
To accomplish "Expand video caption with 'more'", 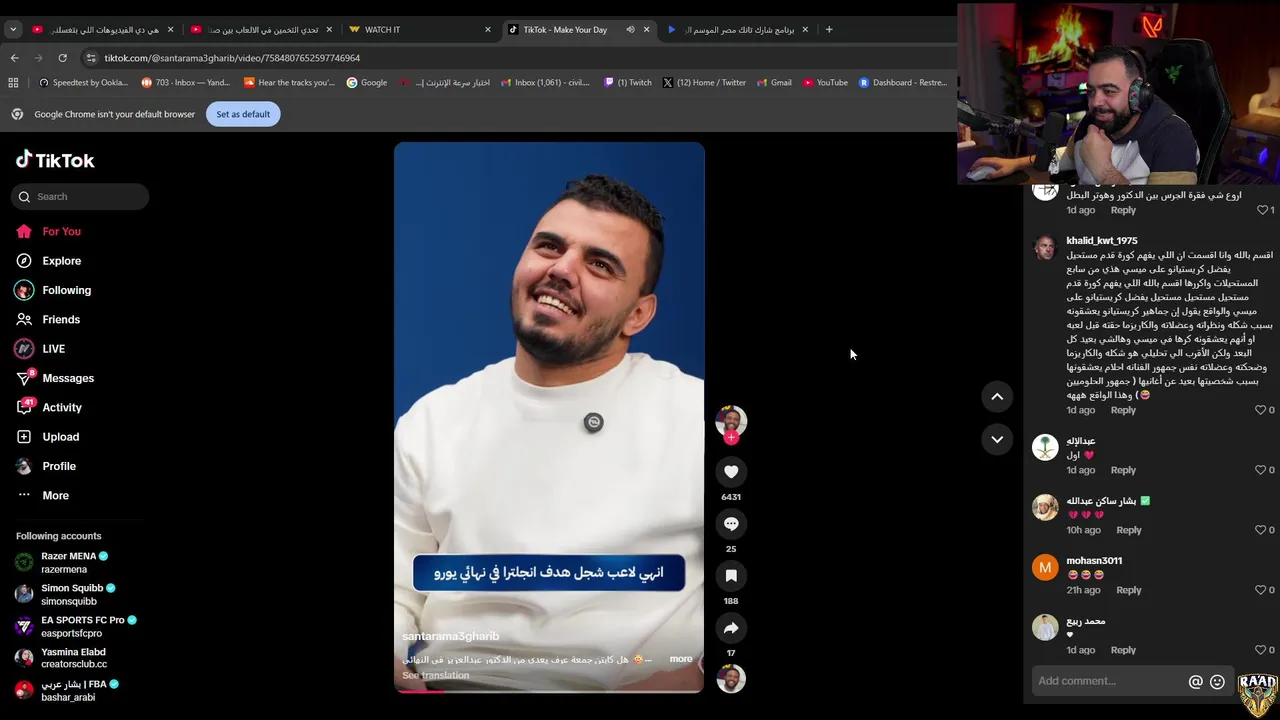I will coord(681,659).
